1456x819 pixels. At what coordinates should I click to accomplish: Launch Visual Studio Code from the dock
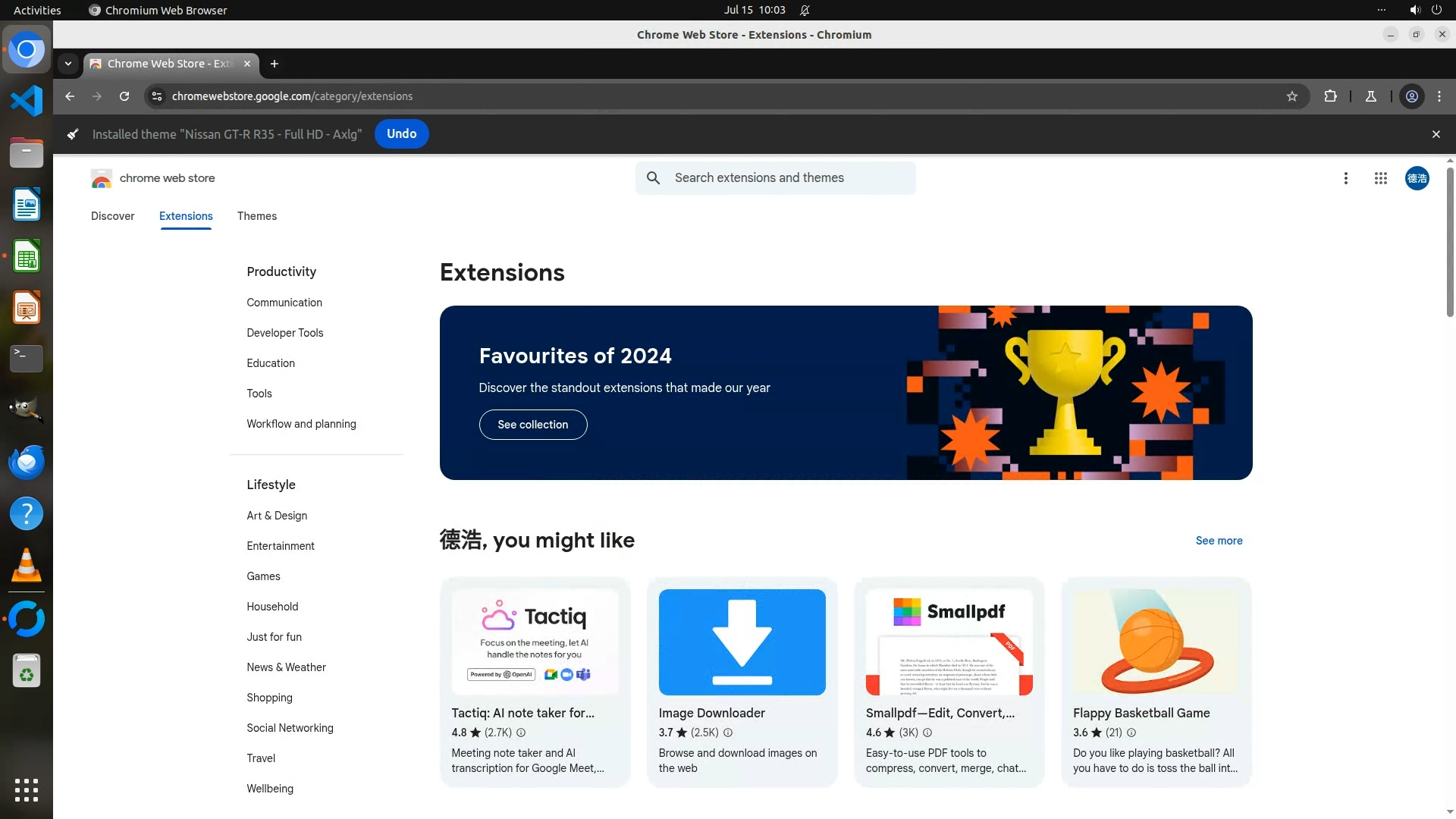click(27, 101)
